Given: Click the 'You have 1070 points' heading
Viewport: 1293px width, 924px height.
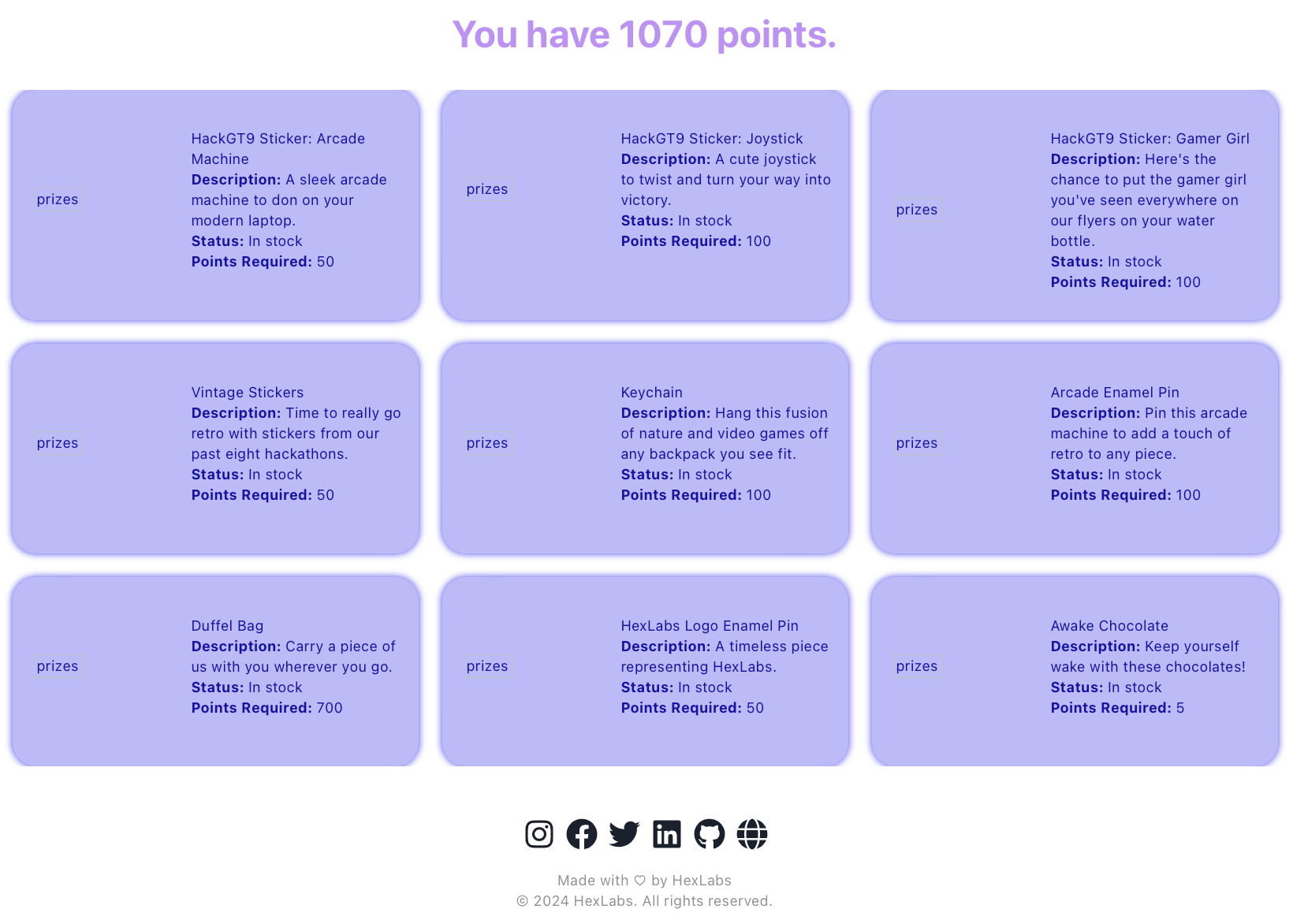Looking at the screenshot, I should [644, 35].
